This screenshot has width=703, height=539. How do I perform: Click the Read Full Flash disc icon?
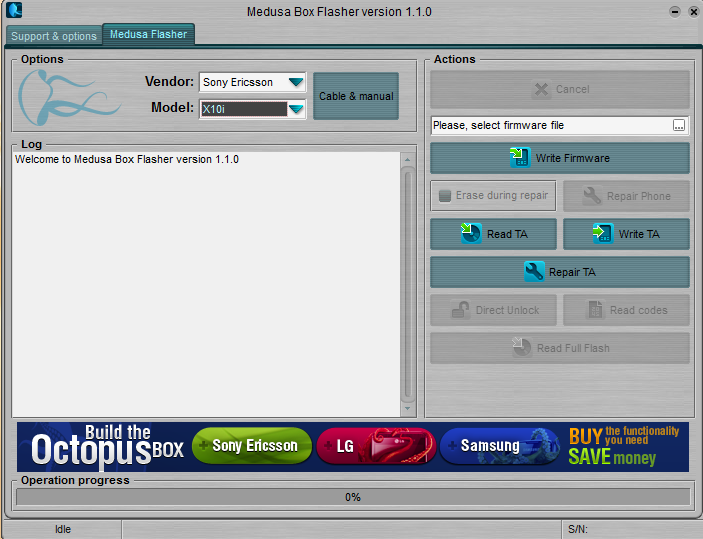pyautogui.click(x=521, y=347)
